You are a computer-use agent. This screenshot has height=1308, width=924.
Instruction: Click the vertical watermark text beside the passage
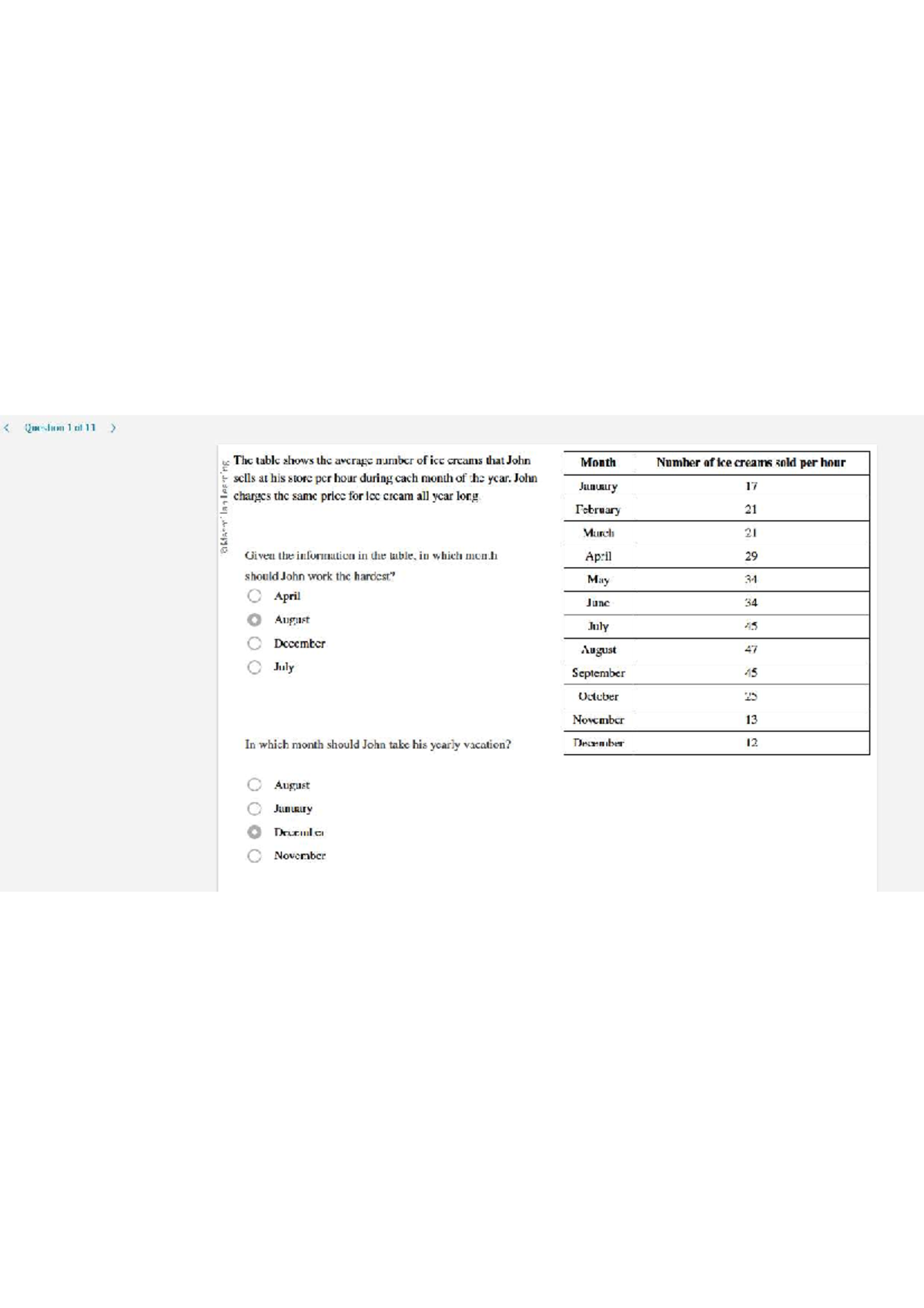(224, 506)
